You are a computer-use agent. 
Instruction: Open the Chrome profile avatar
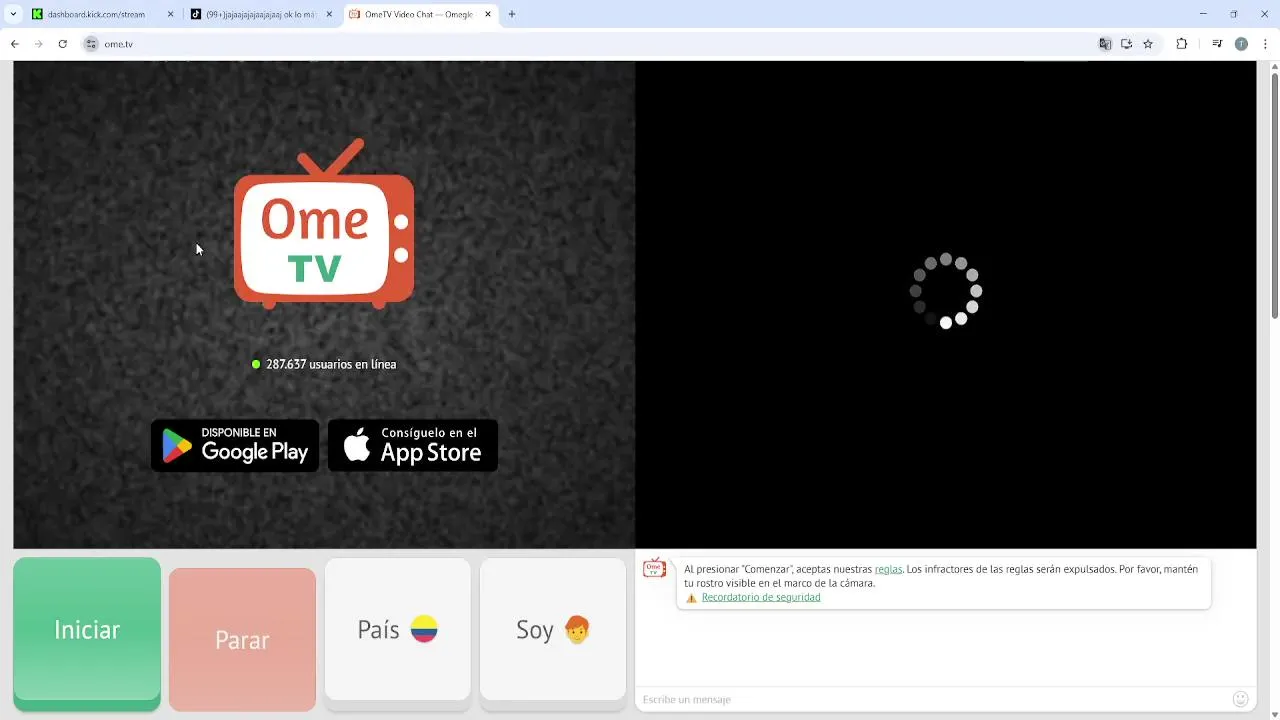point(1241,44)
